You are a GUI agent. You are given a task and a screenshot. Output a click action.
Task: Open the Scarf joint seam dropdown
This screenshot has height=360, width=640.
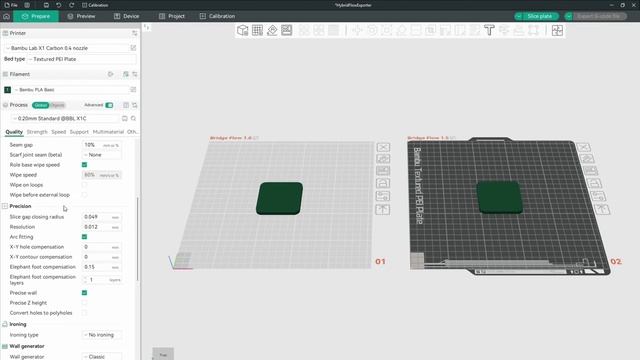coord(102,155)
